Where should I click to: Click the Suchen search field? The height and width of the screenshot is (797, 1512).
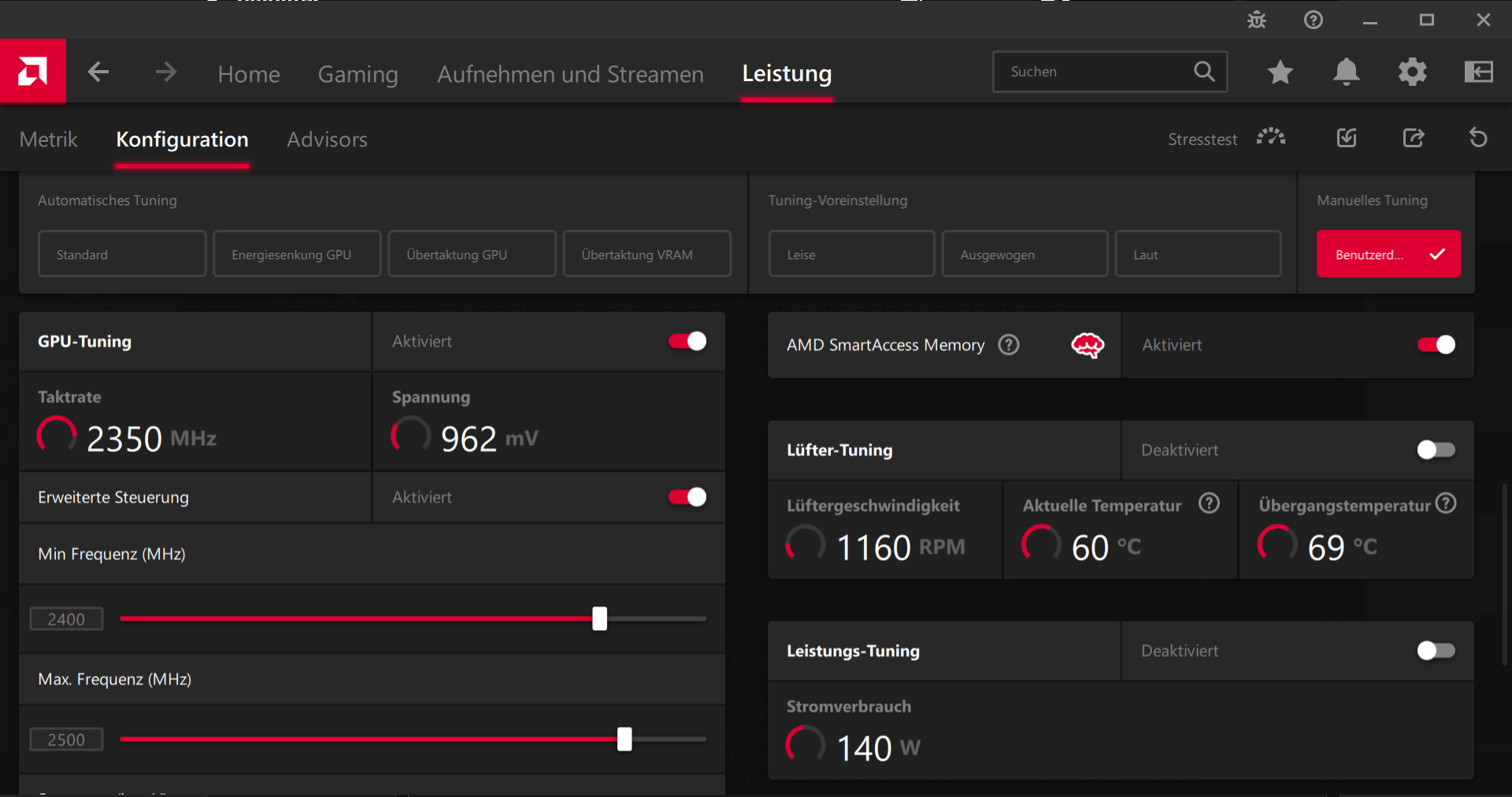(1110, 72)
